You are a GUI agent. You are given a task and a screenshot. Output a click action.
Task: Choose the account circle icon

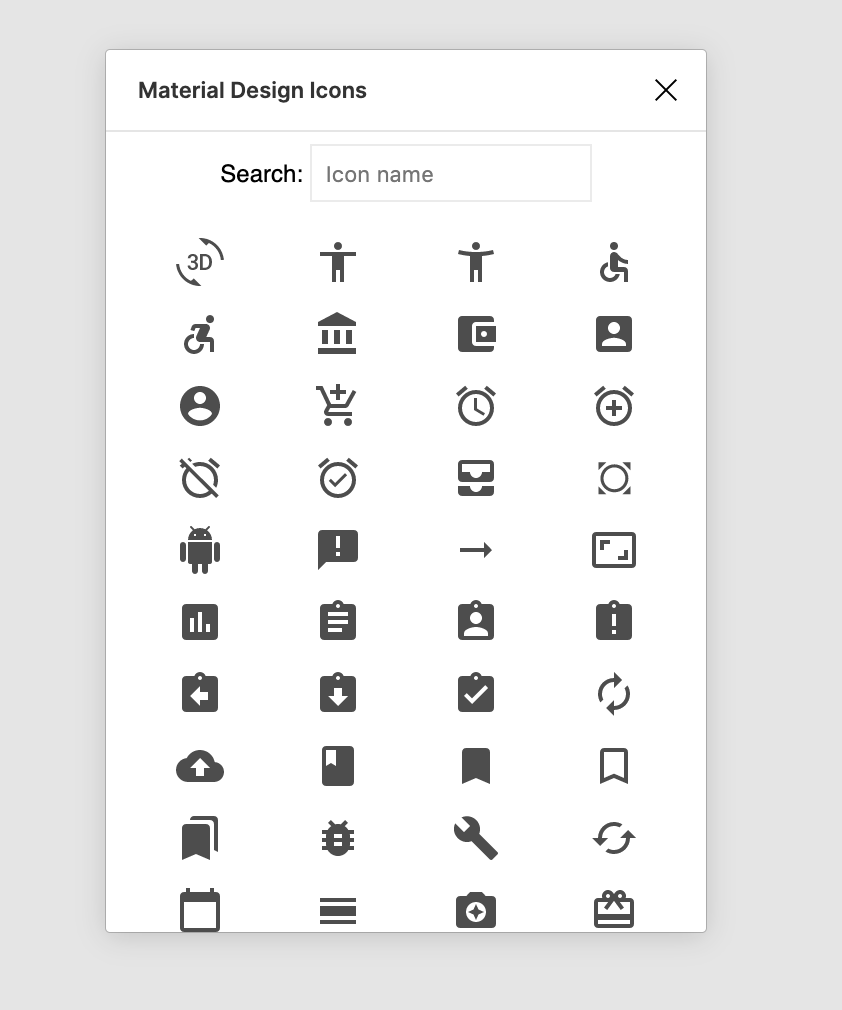coord(200,406)
